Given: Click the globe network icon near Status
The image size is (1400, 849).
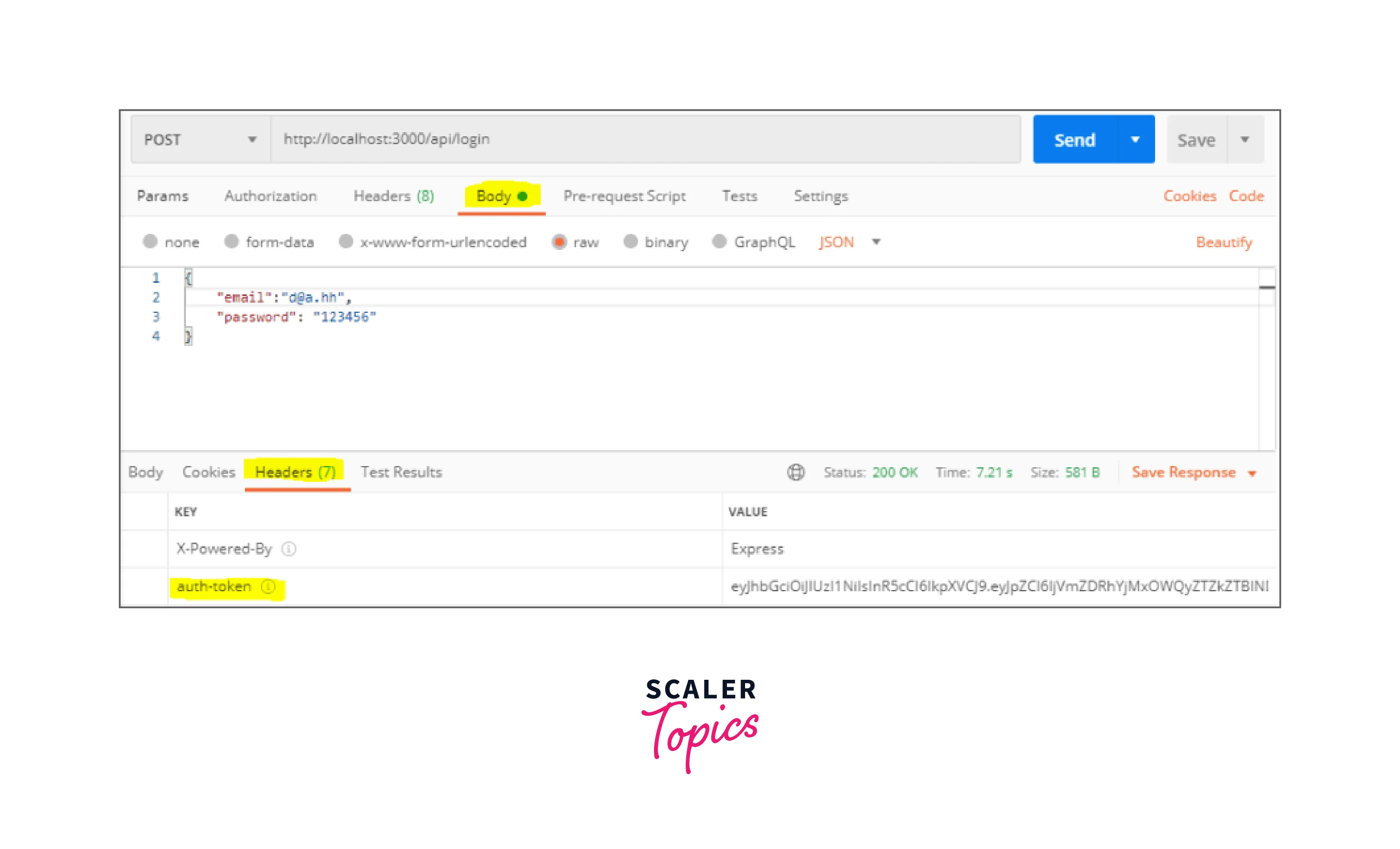Looking at the screenshot, I should [x=795, y=472].
